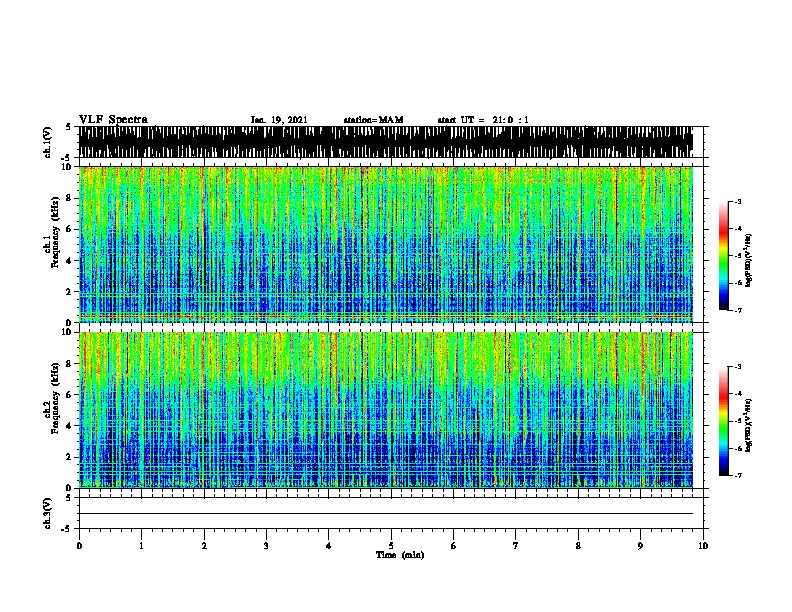
Task: Click the "3" tick on the time axis
Action: click(x=266, y=545)
